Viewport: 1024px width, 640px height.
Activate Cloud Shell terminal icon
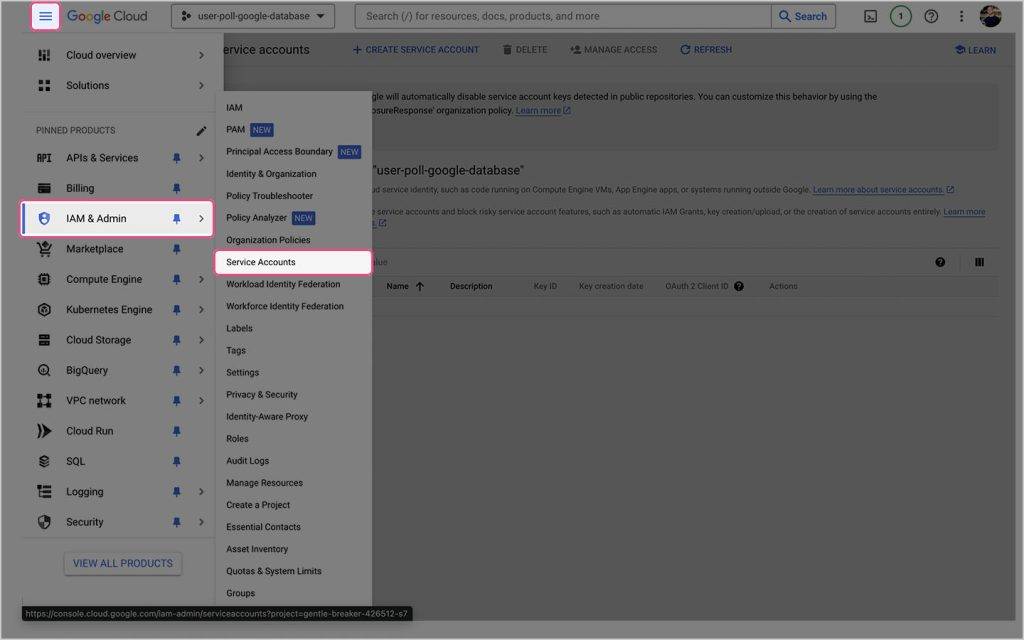pyautogui.click(x=871, y=16)
